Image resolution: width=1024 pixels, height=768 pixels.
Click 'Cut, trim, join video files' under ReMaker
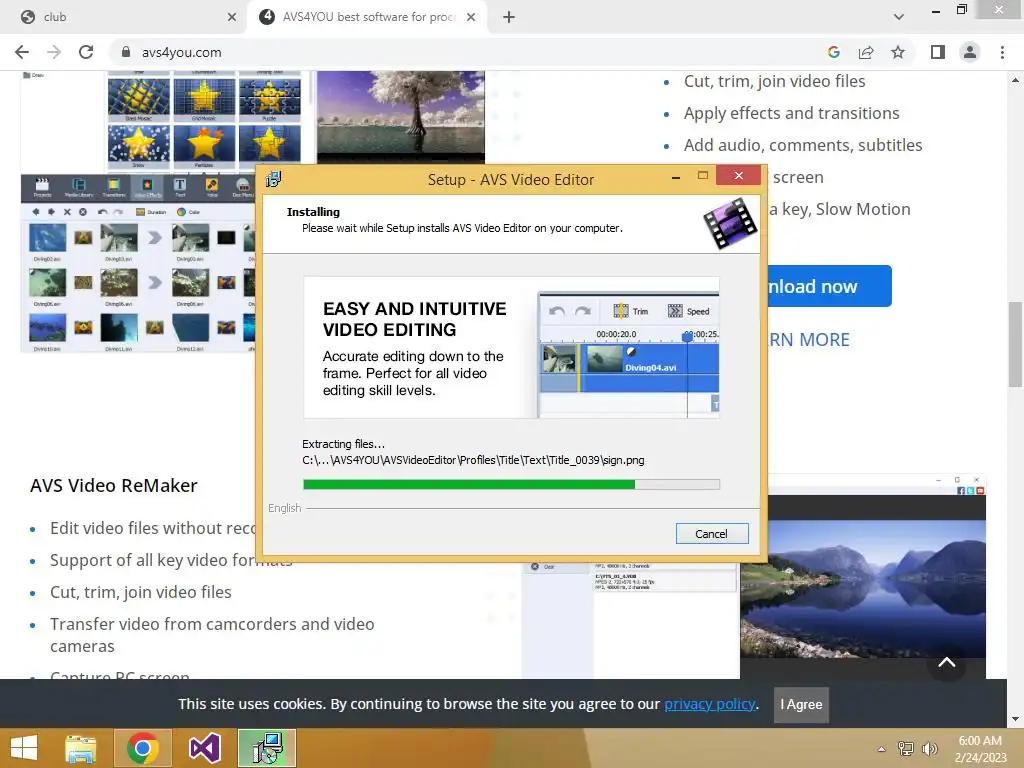(141, 592)
